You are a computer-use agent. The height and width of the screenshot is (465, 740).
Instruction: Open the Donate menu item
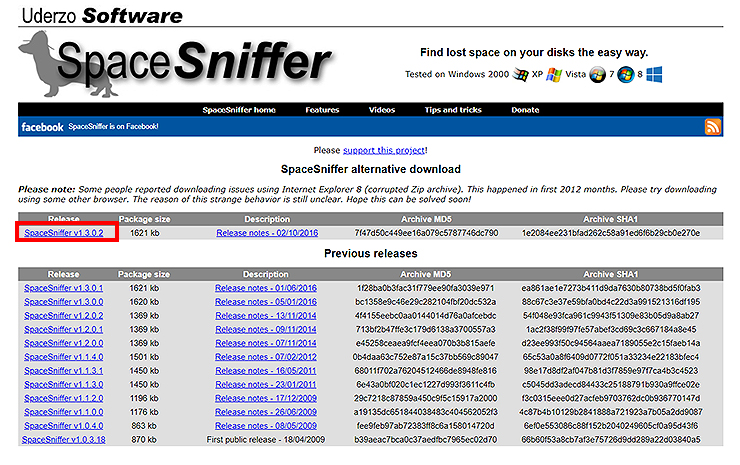tap(525, 110)
